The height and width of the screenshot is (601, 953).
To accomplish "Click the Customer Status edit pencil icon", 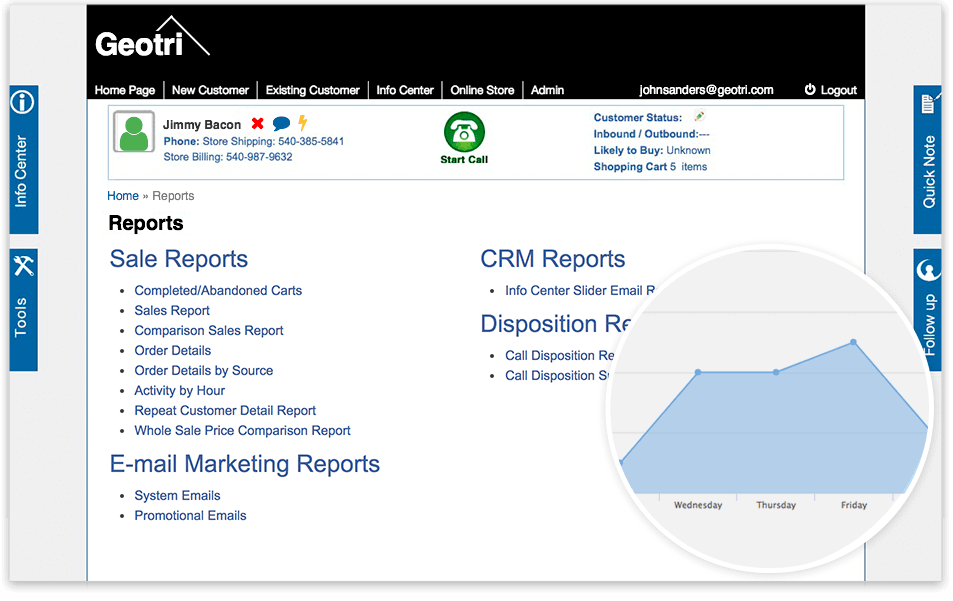I will point(699,117).
